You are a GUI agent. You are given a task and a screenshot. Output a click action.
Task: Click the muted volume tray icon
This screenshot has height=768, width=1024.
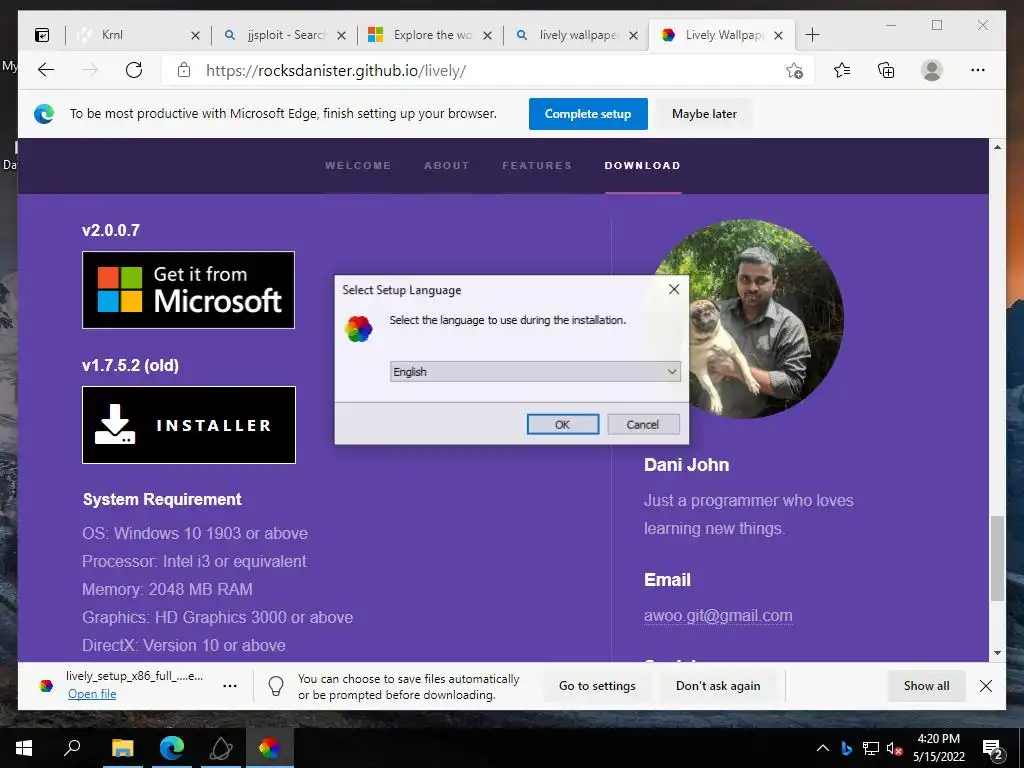click(894, 748)
